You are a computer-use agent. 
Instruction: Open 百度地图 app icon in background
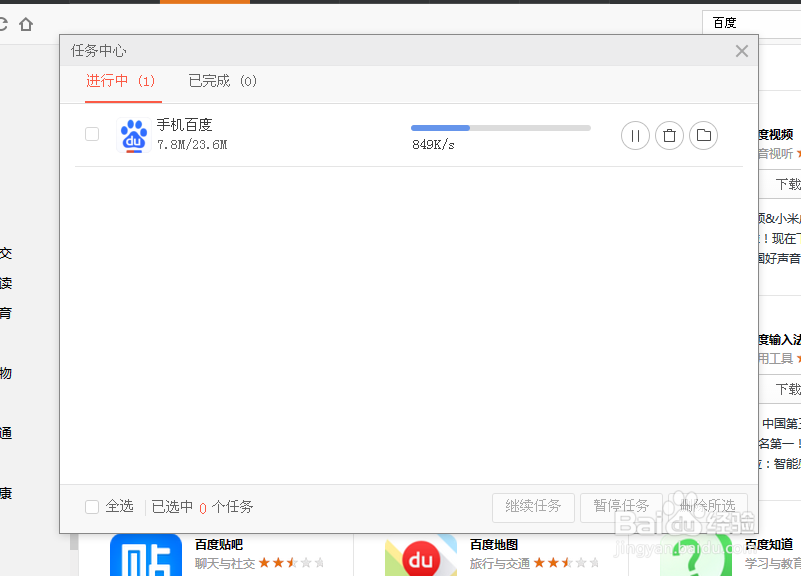(x=421, y=555)
